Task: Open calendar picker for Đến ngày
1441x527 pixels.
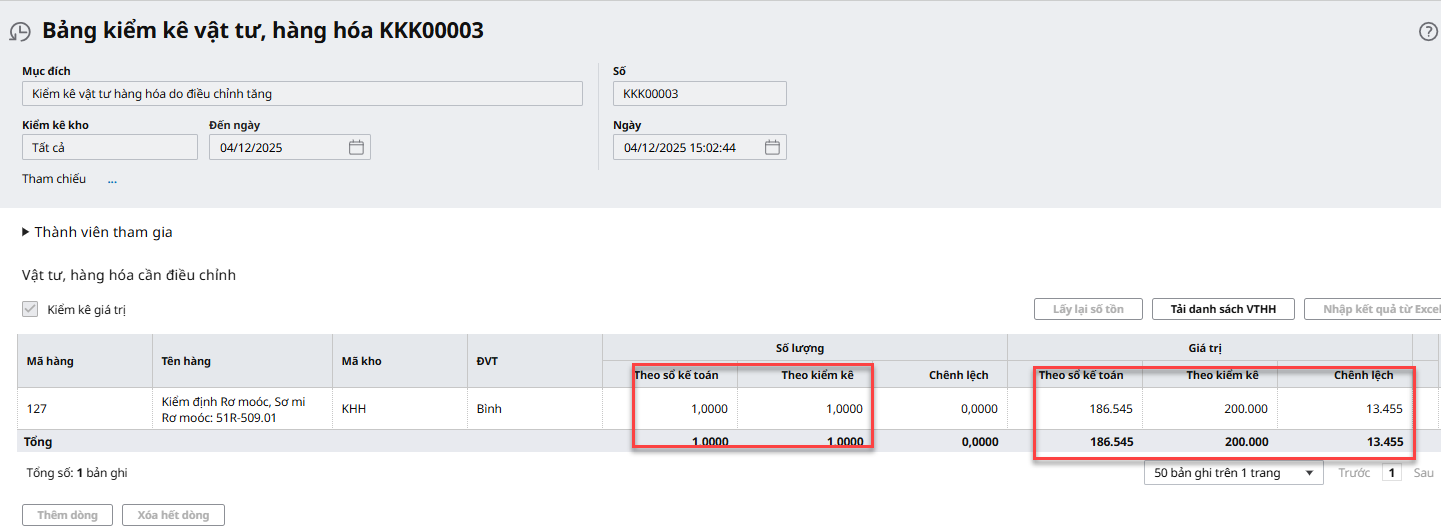Action: [356, 148]
